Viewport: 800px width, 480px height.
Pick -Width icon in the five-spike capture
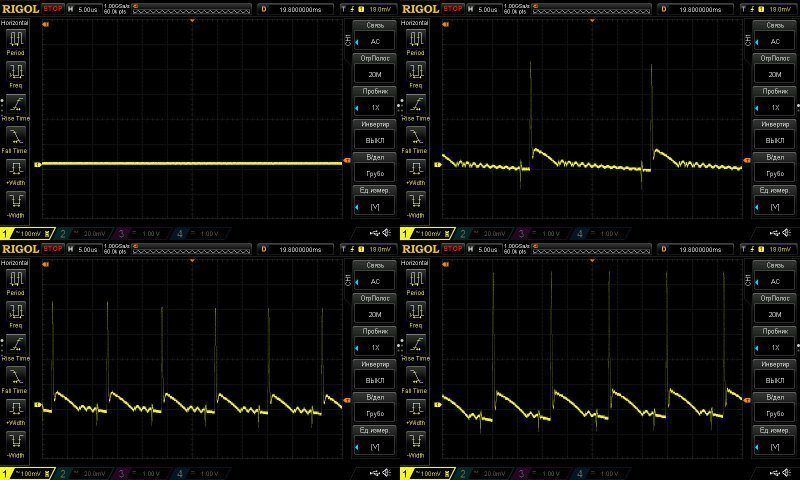pos(416,442)
